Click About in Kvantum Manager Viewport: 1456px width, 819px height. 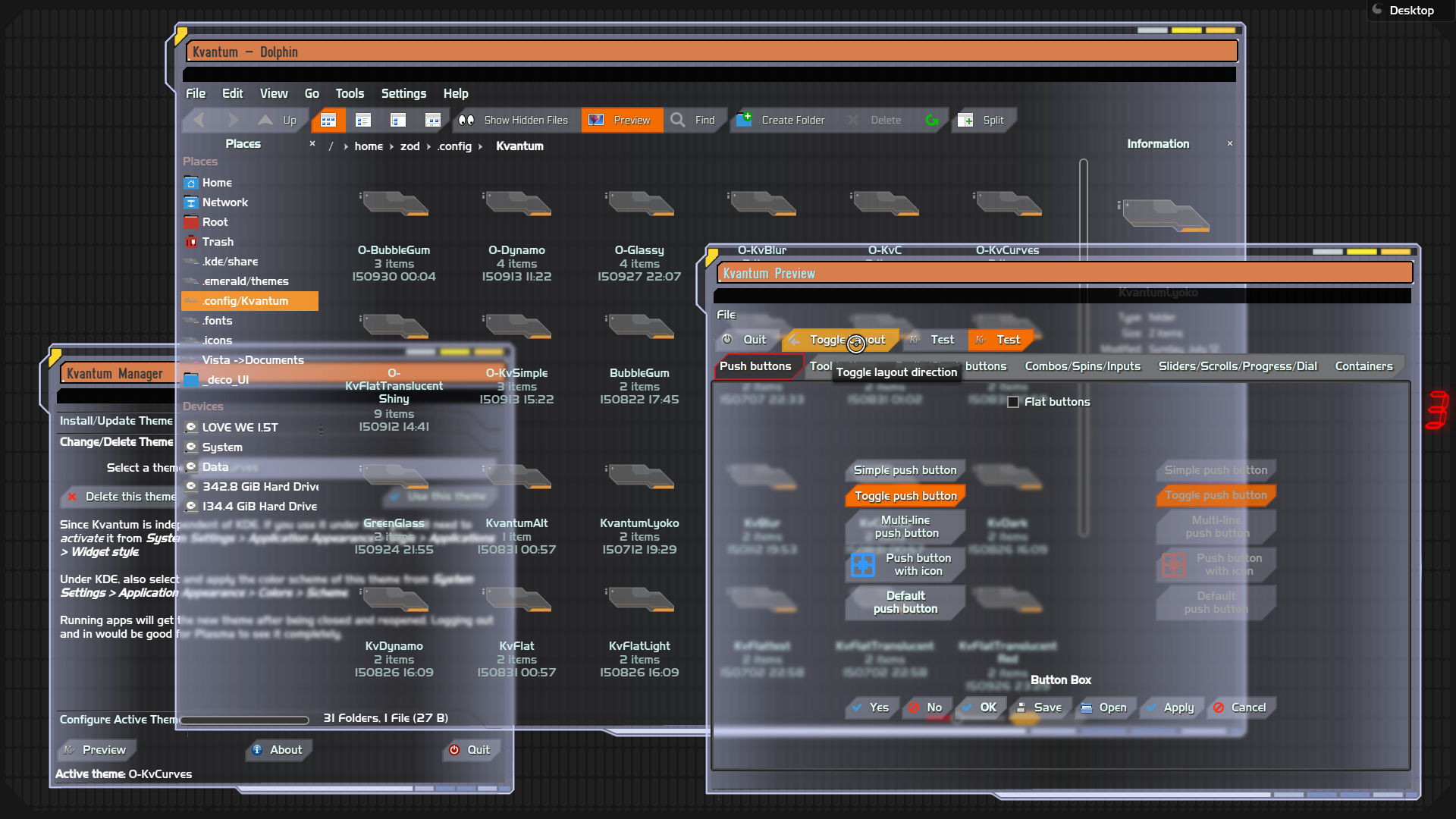[x=278, y=750]
